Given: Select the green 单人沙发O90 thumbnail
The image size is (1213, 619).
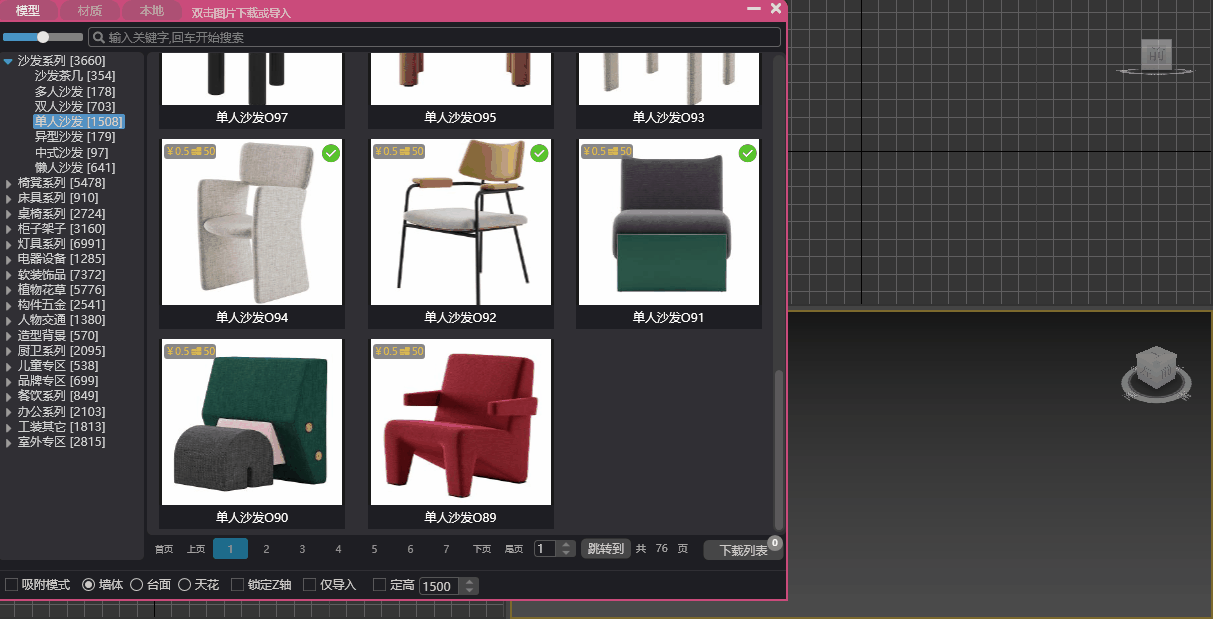Looking at the screenshot, I should [252, 422].
